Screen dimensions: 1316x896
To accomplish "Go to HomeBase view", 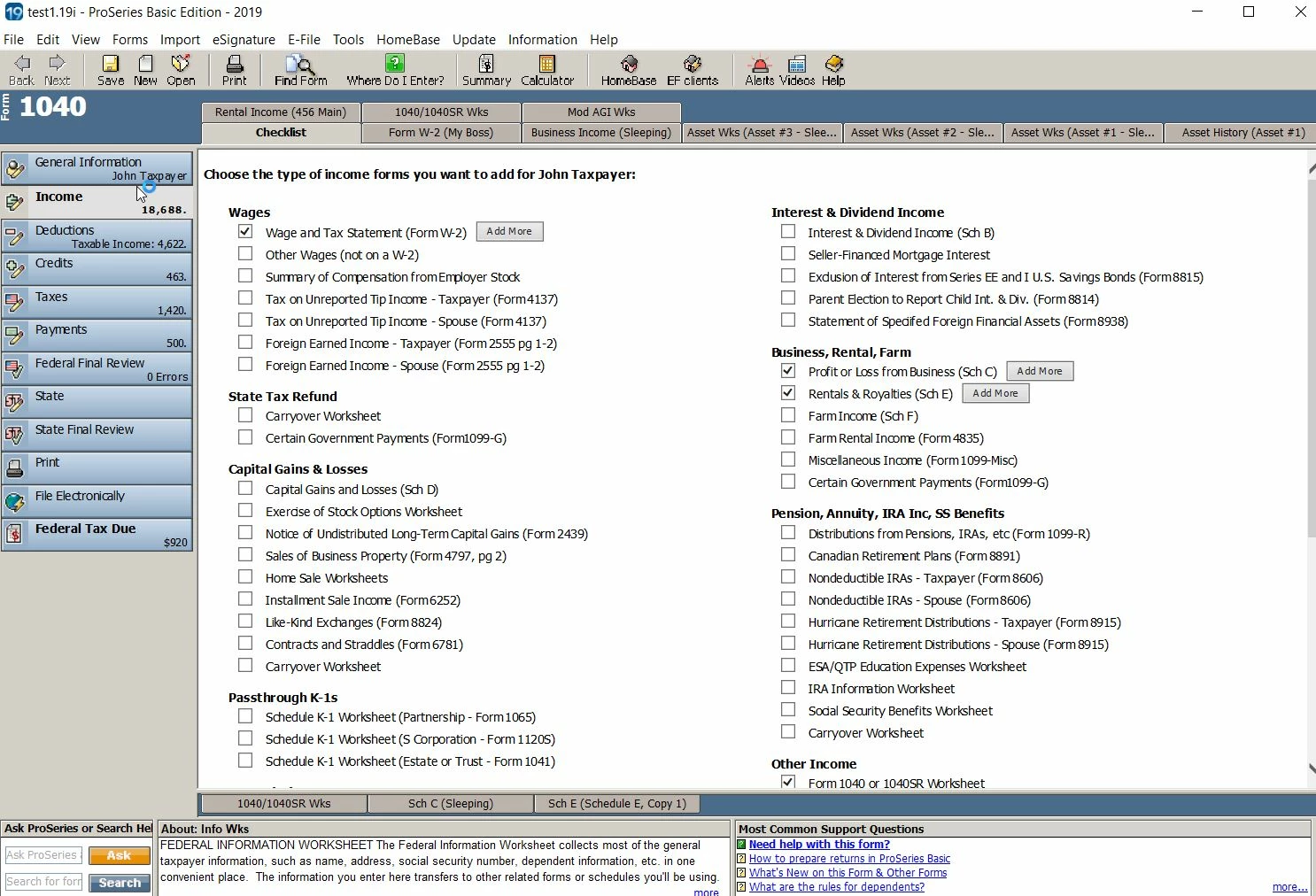I will [x=629, y=70].
